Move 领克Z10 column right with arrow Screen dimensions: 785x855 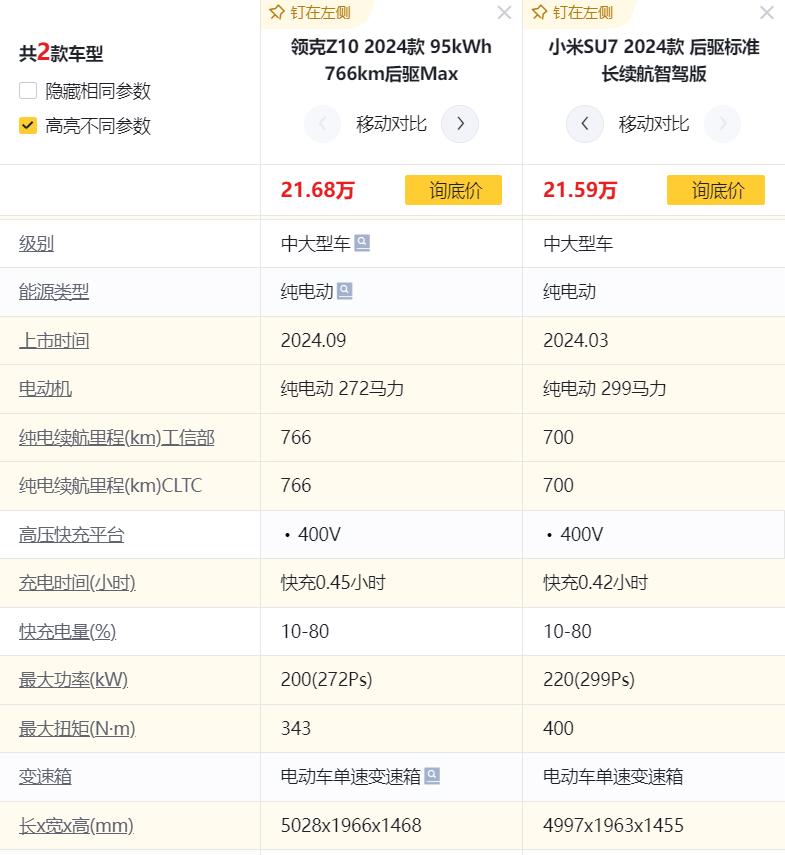pos(460,124)
